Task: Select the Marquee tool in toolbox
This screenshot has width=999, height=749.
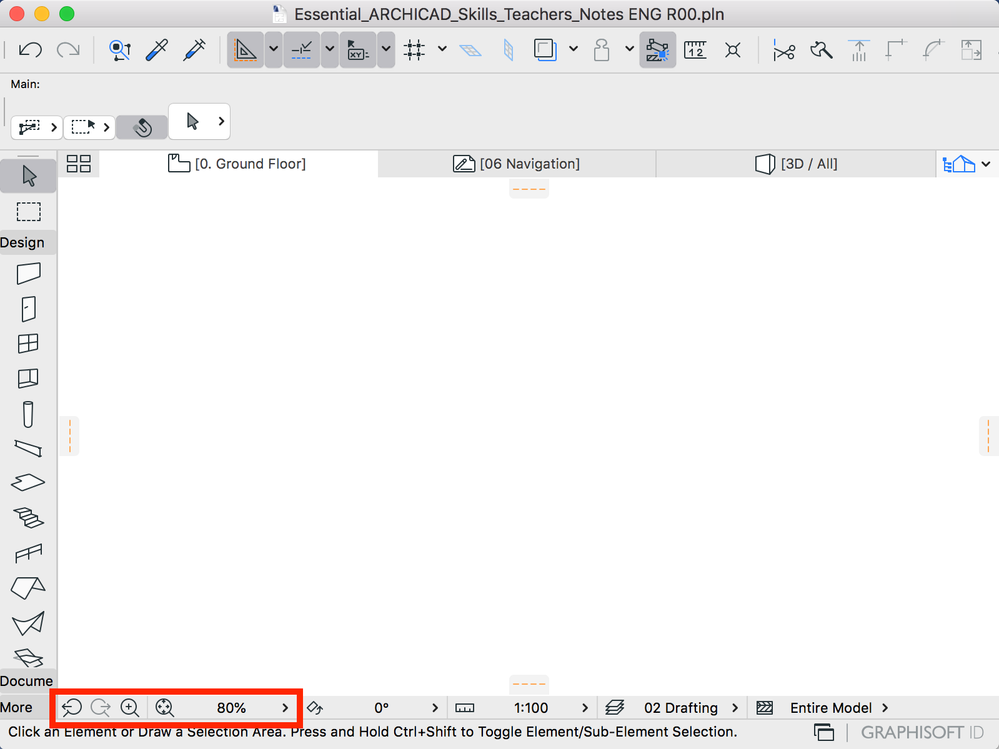Action: (x=28, y=211)
